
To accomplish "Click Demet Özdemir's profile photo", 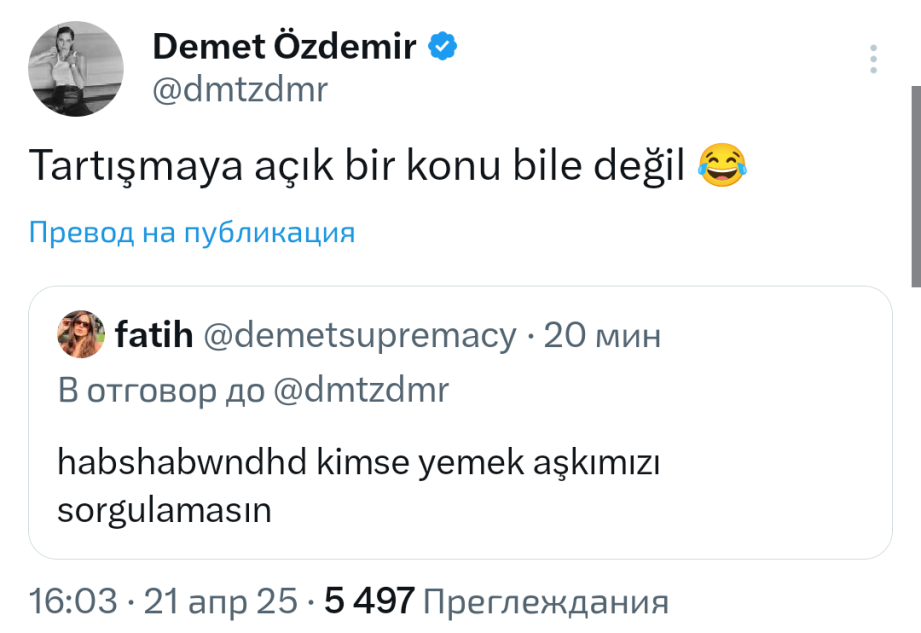I will pyautogui.click(x=76, y=66).
